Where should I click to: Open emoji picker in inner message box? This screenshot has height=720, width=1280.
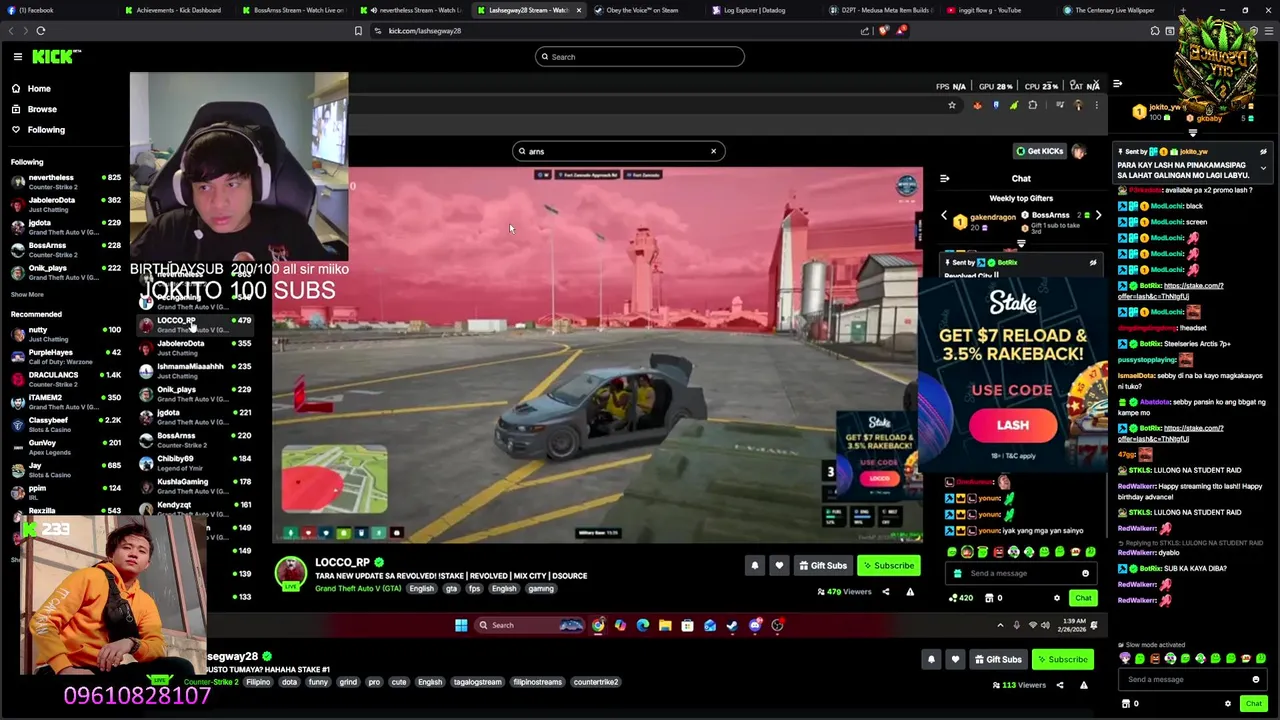pyautogui.click(x=1085, y=574)
